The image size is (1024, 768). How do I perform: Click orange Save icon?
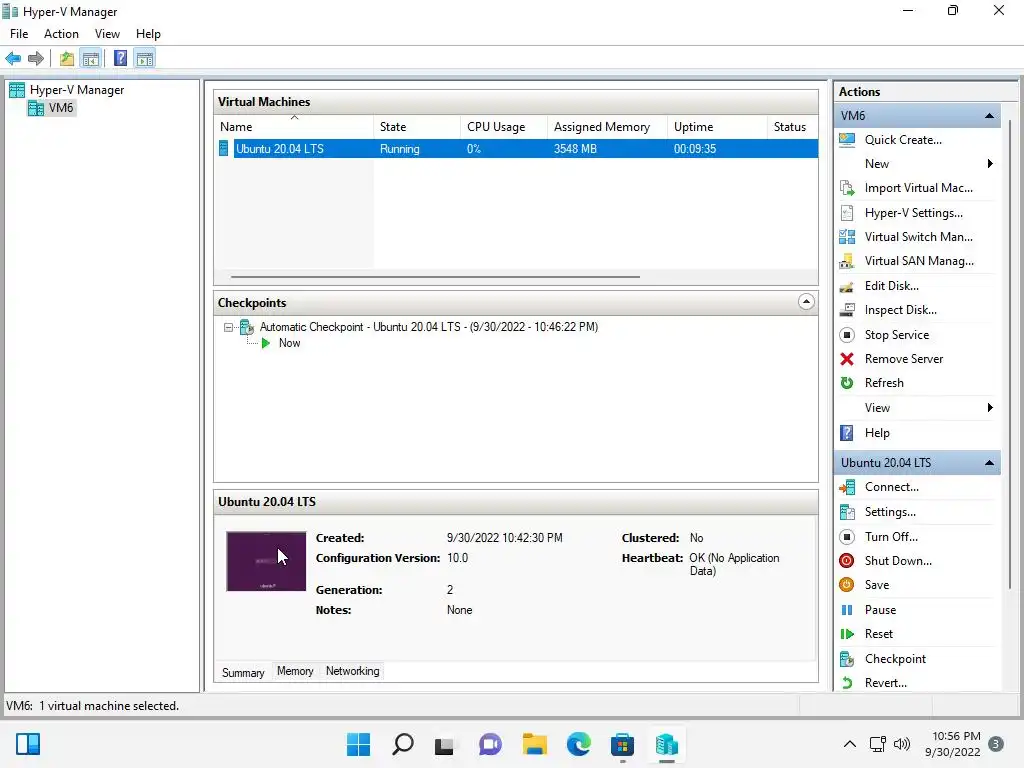pyautogui.click(x=847, y=585)
